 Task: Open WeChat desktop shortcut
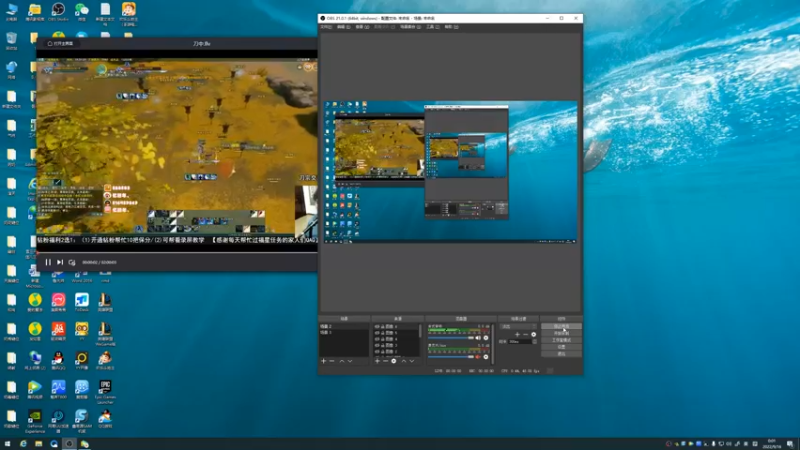point(82,12)
